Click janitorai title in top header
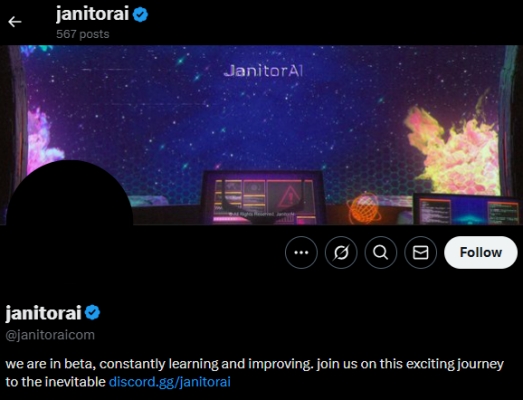The height and width of the screenshot is (400, 523). [x=92, y=14]
